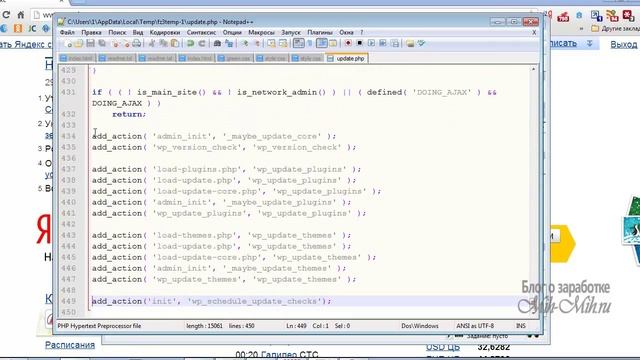Click line number 450 in margin

tap(68, 312)
